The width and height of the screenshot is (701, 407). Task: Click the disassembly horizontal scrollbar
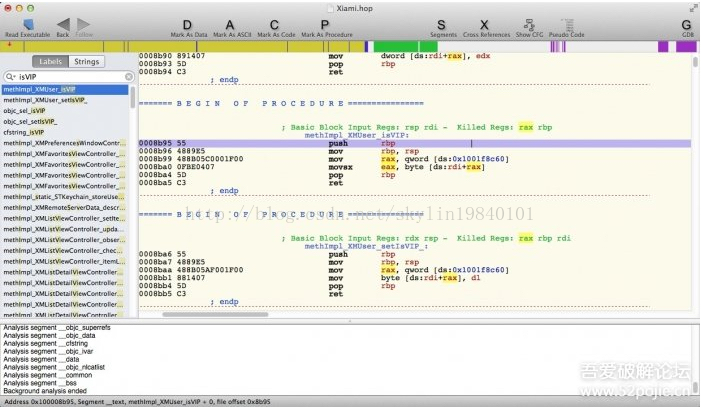point(215,314)
